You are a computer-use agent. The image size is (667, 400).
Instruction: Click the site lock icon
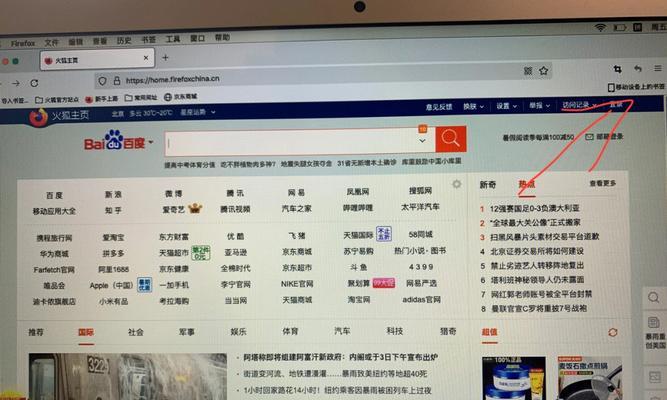[117, 80]
